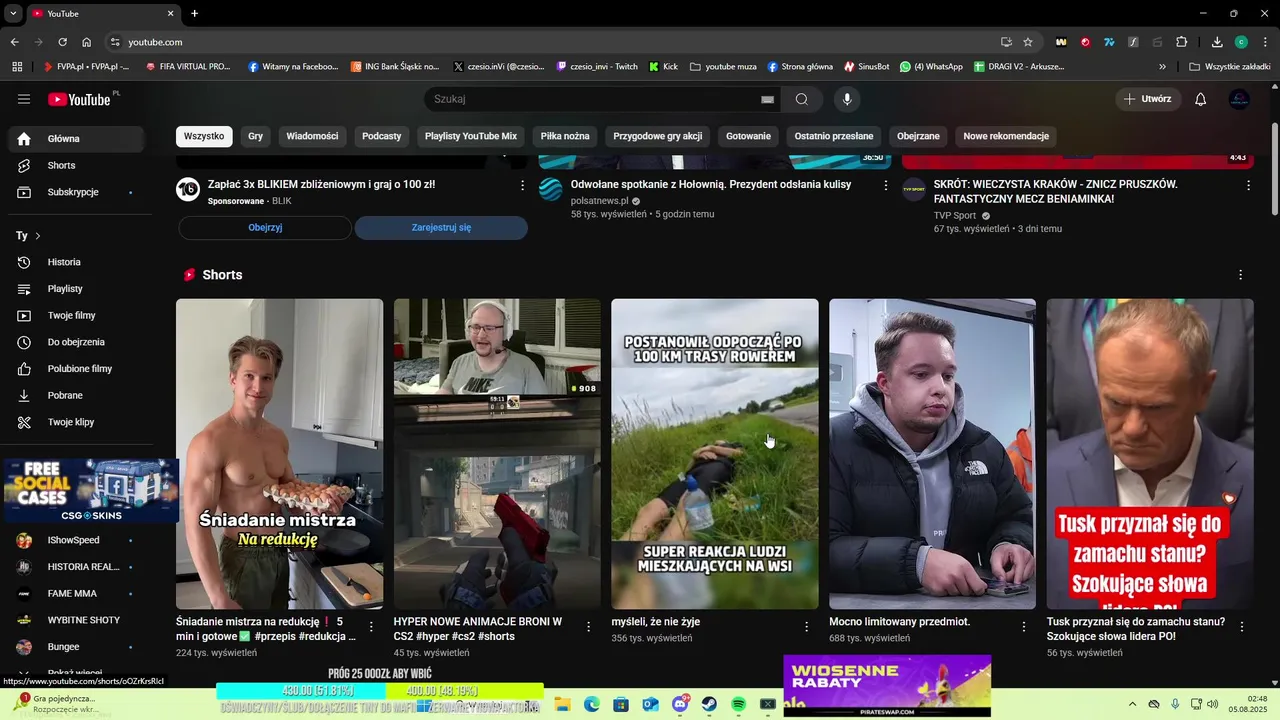
Task: Open Steam from the taskbar
Action: (709, 705)
